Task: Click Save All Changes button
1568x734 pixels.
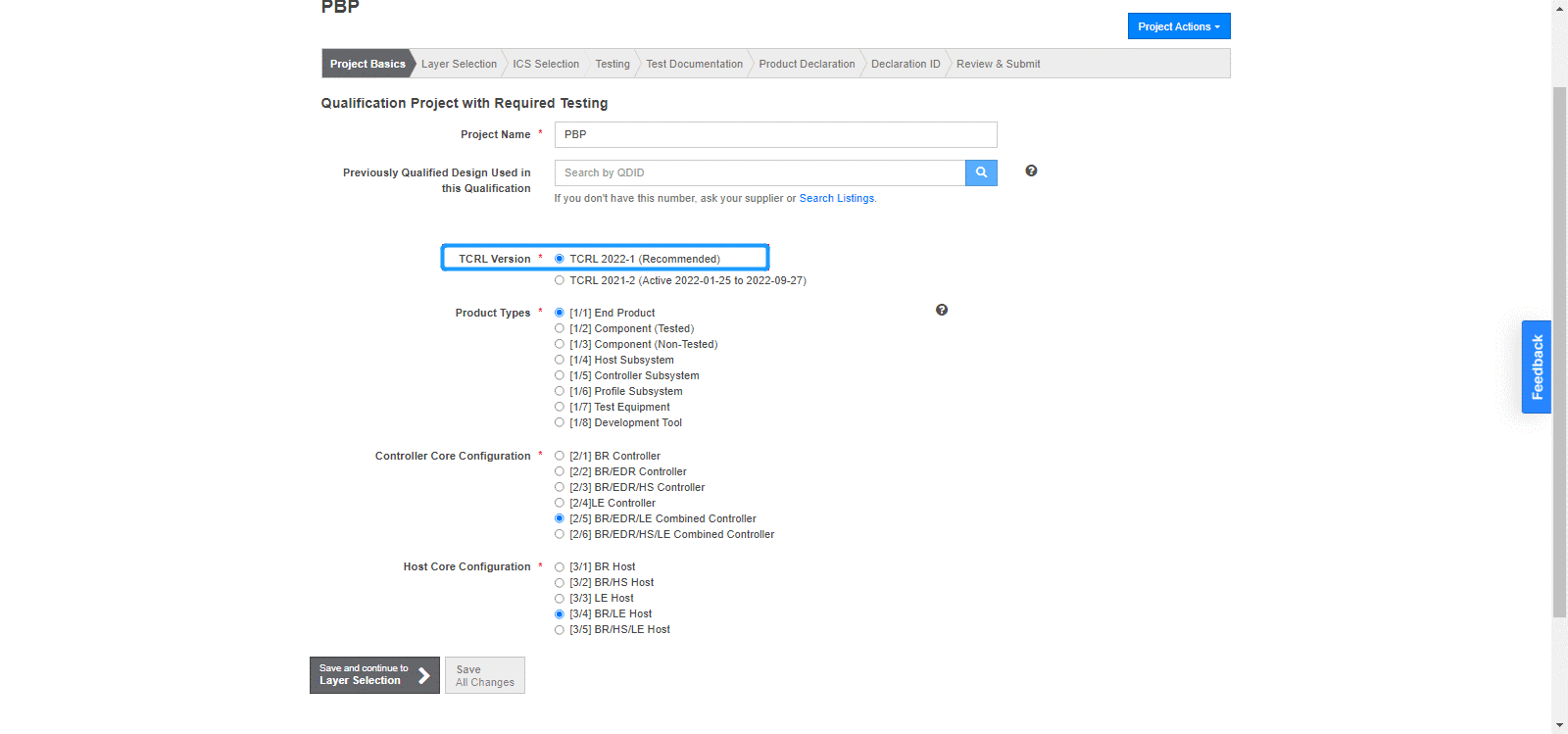Action: click(485, 675)
